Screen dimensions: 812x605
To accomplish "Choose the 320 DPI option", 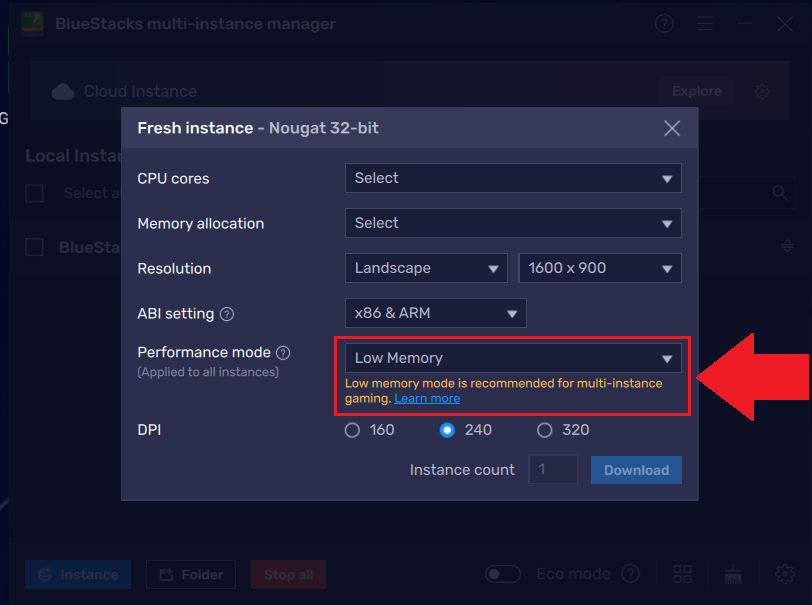I will [545, 430].
